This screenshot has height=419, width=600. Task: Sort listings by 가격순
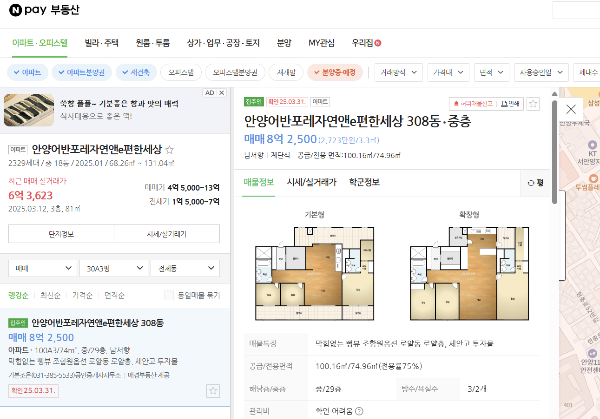(x=82, y=295)
